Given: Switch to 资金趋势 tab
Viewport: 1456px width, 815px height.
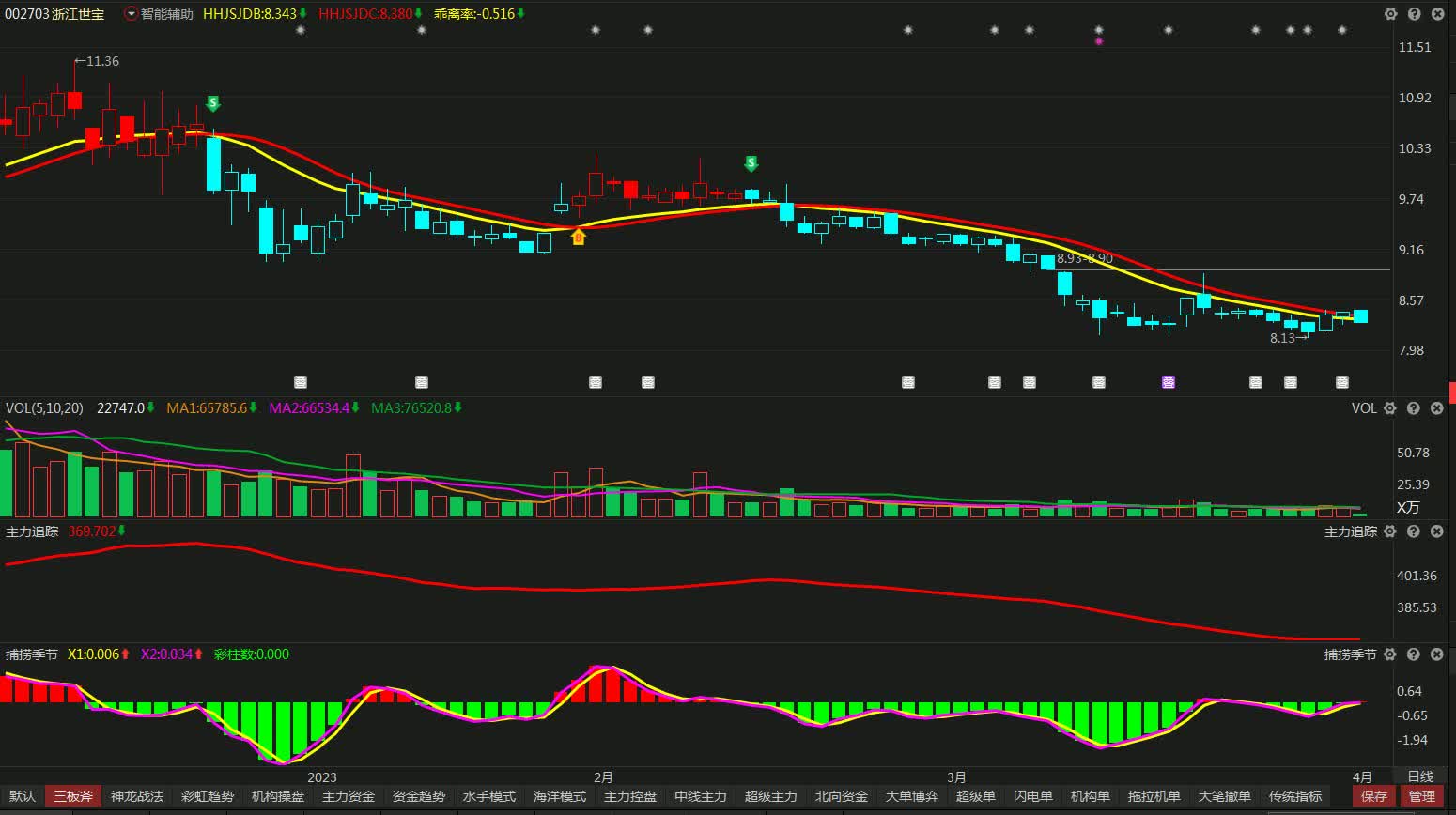Looking at the screenshot, I should point(419,796).
